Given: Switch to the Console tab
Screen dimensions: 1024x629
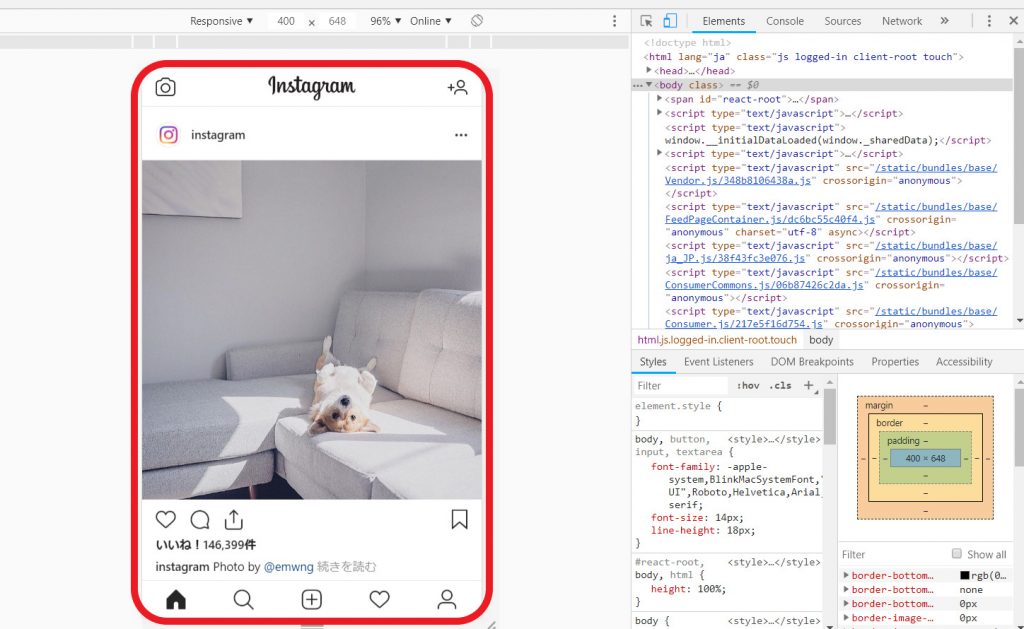Looking at the screenshot, I should 784,21.
